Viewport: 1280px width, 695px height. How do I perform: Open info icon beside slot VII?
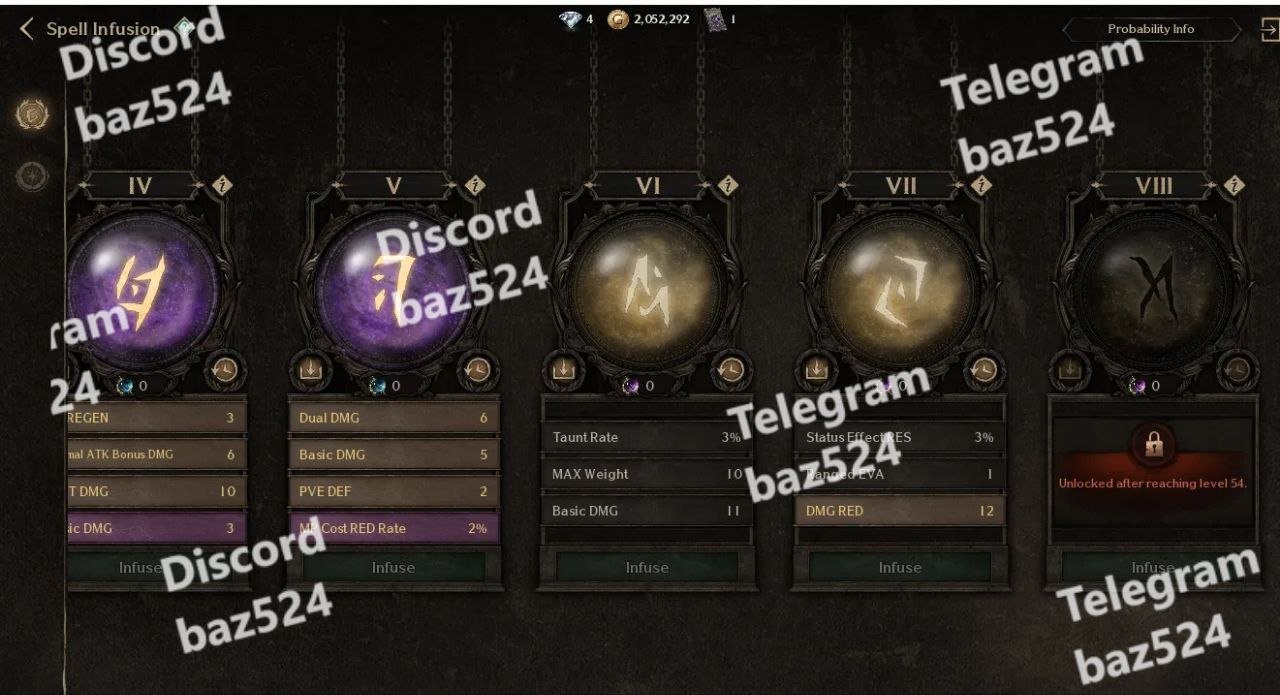click(x=982, y=185)
